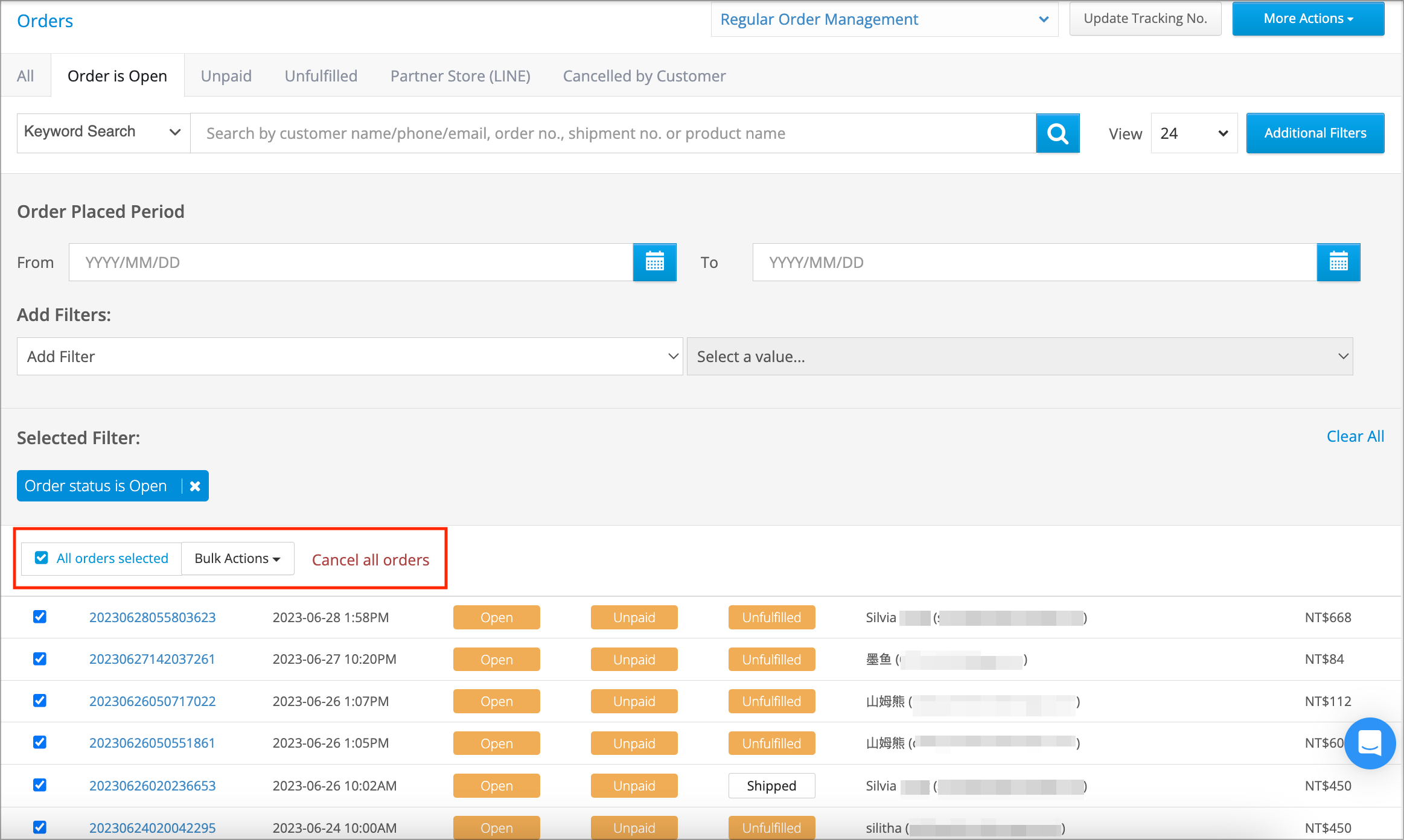Open the Keyword Search type selector

(101, 132)
